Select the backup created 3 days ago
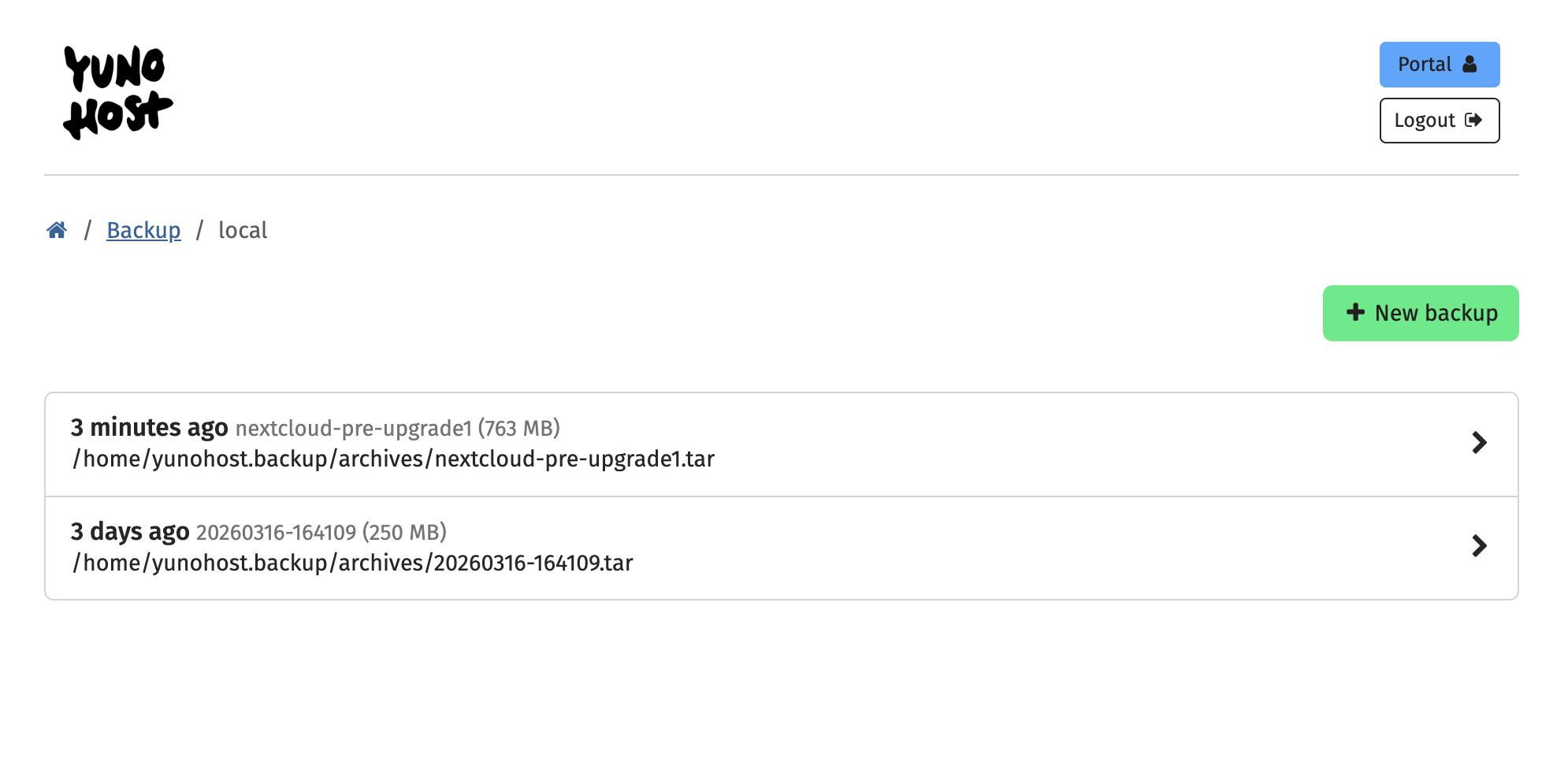The width and height of the screenshot is (1568, 766). 784,547
